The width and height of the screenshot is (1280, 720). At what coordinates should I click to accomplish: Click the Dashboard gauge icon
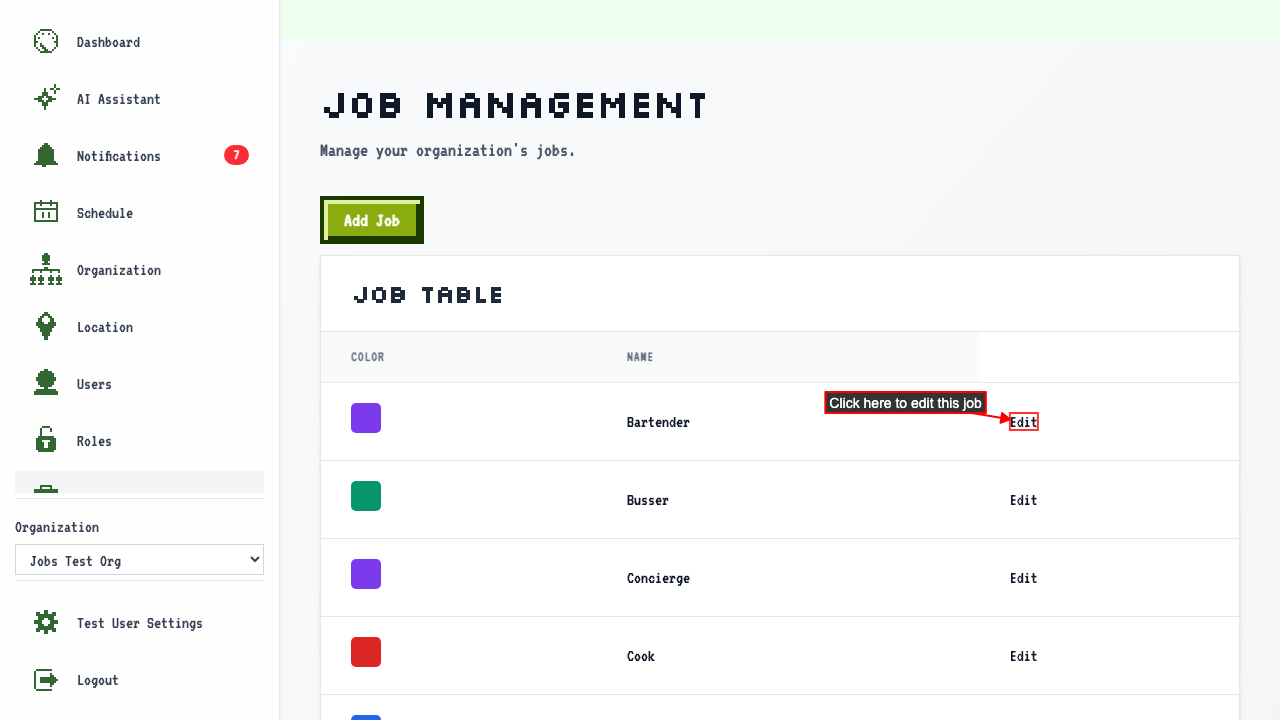[46, 41]
